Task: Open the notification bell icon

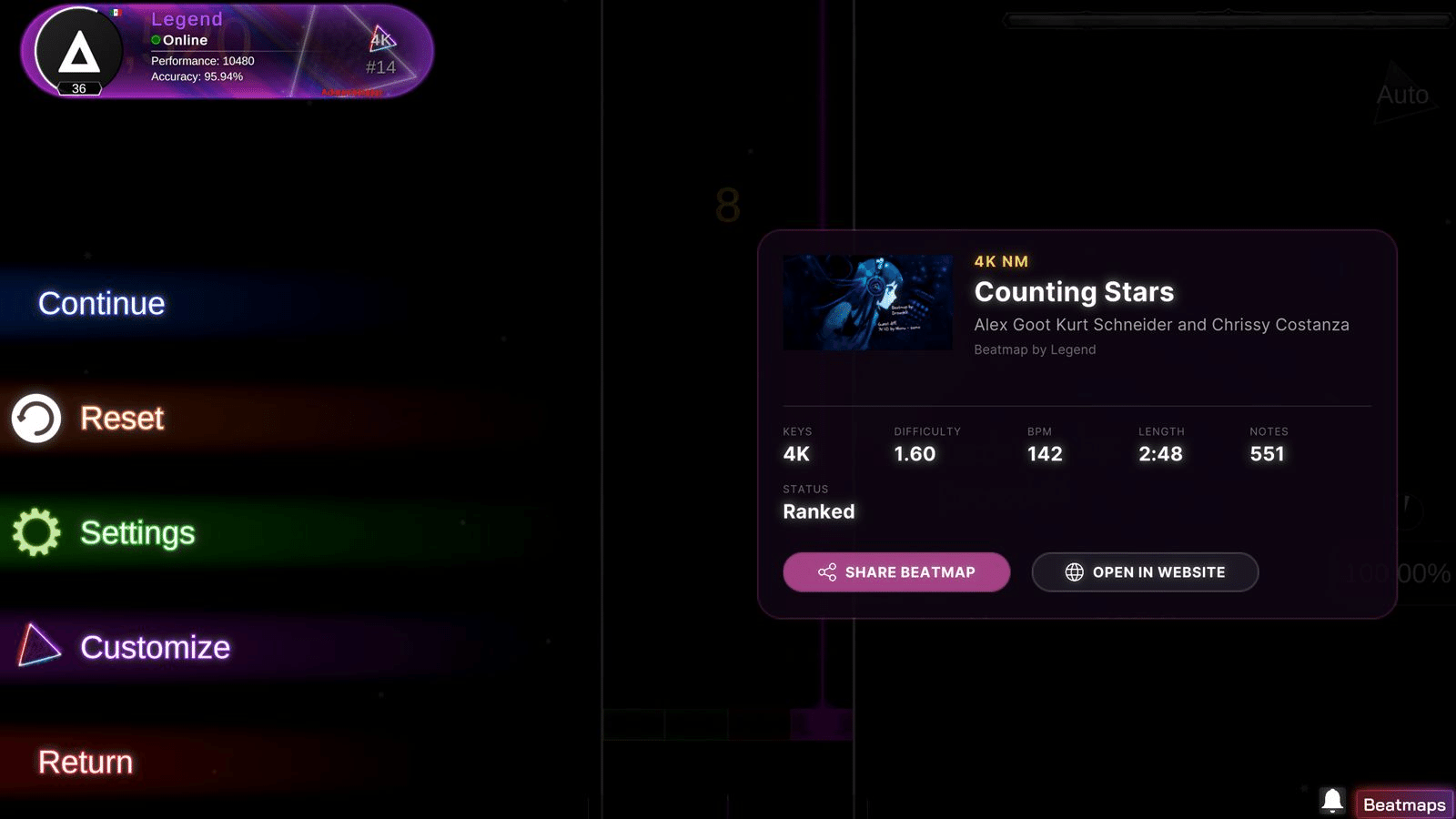Action: [1332, 801]
